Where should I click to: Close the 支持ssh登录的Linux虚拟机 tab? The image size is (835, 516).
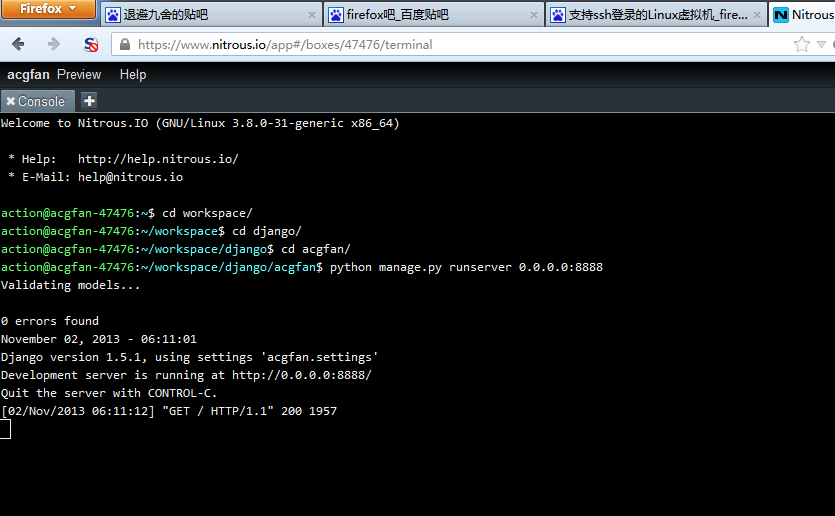[756, 15]
